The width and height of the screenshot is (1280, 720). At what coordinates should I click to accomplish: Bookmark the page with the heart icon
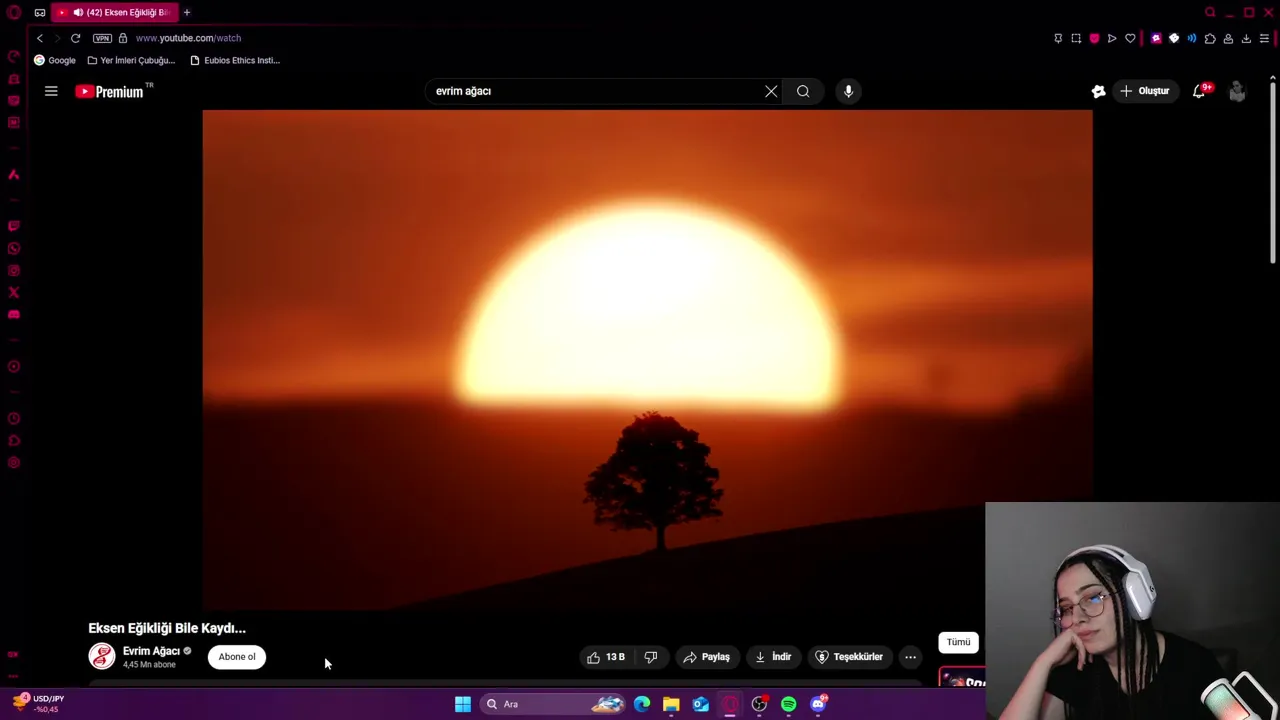(x=1130, y=38)
